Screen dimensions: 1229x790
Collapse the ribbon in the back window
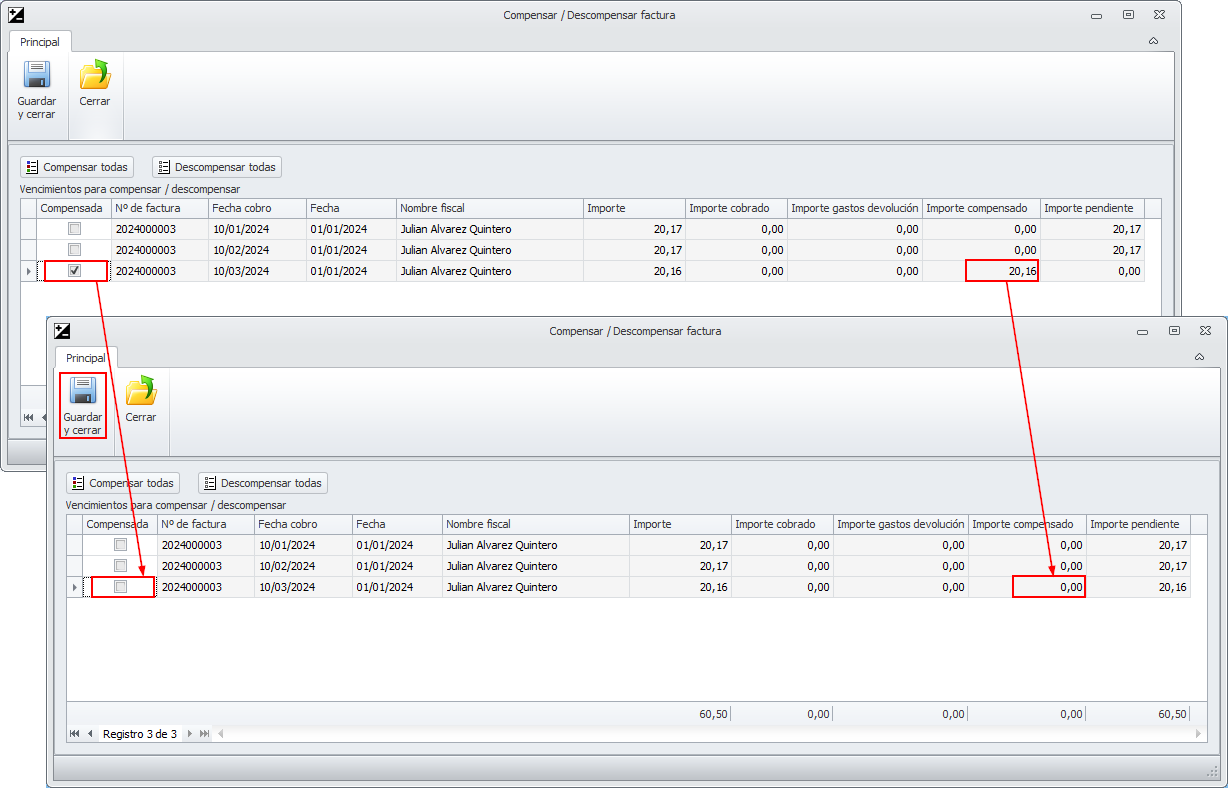[x=1153, y=41]
